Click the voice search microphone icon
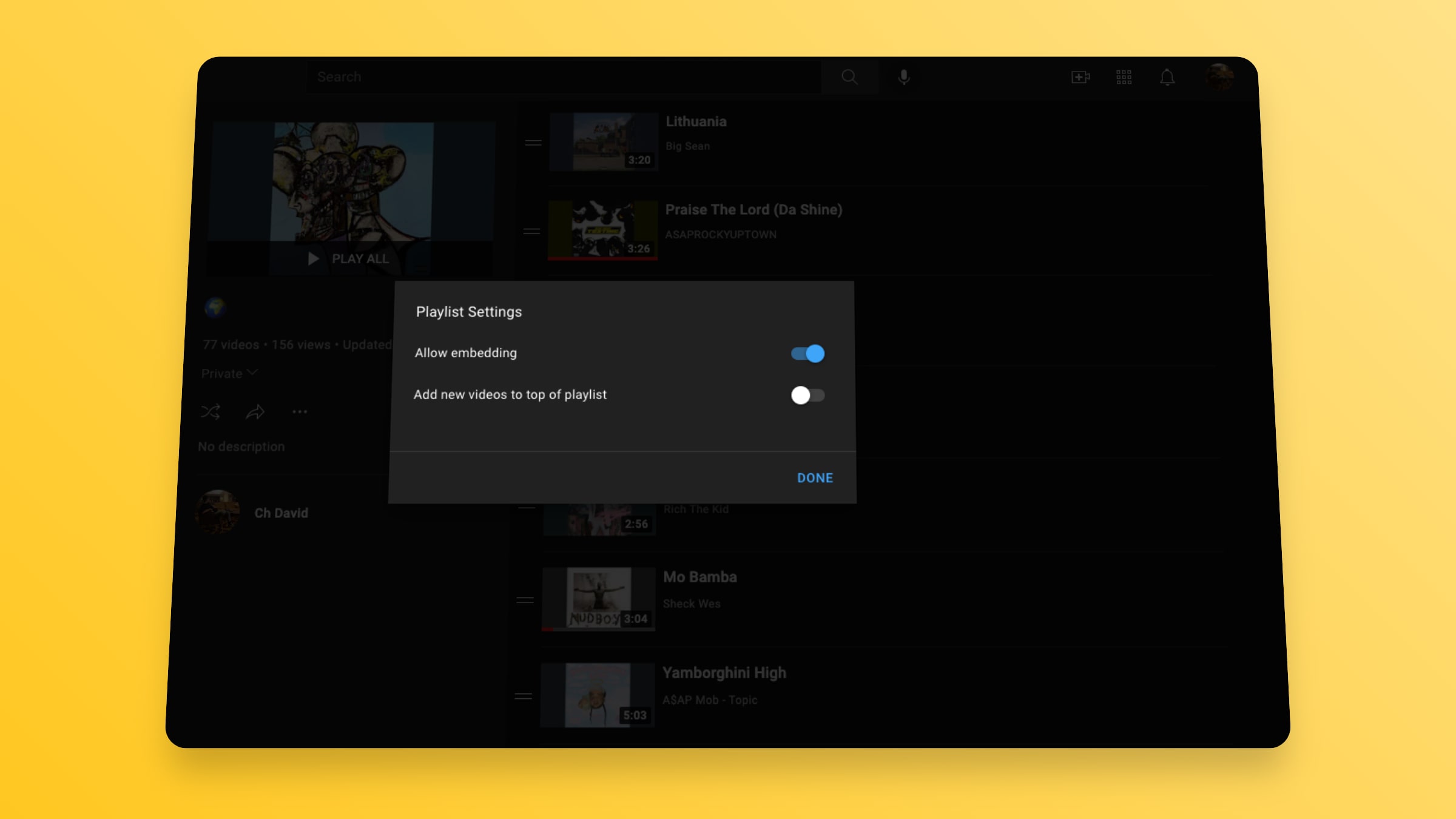 click(x=903, y=77)
